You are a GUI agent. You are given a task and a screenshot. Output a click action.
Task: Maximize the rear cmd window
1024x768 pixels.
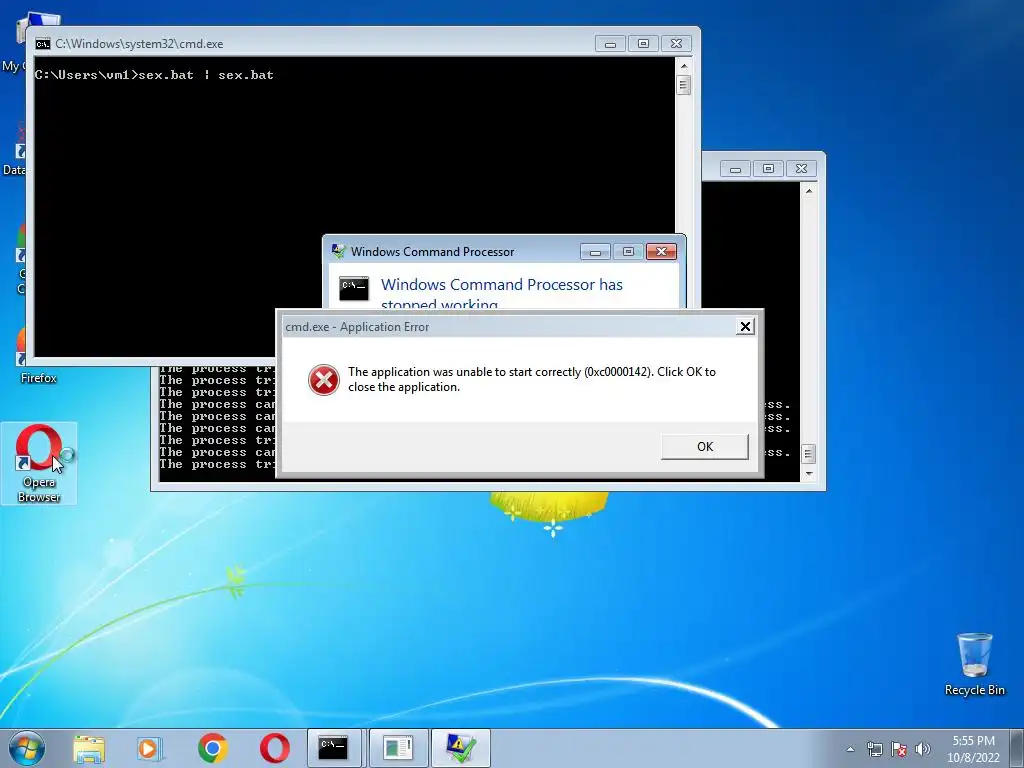click(769, 169)
